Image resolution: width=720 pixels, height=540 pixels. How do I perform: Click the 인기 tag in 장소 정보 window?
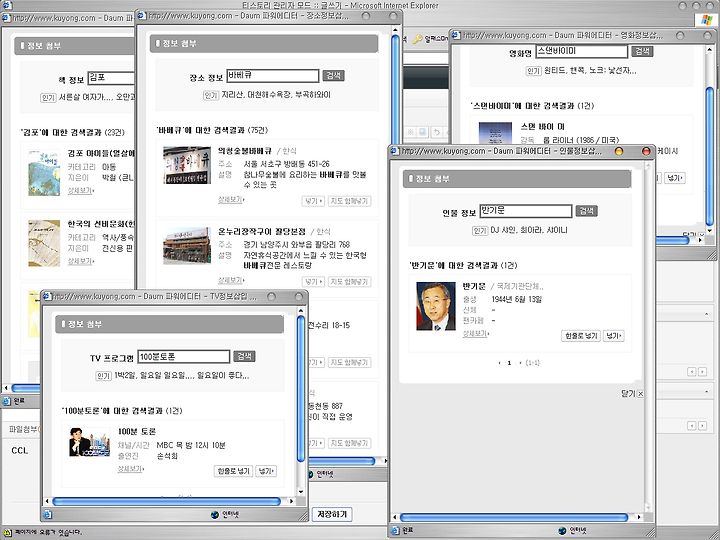210,95
